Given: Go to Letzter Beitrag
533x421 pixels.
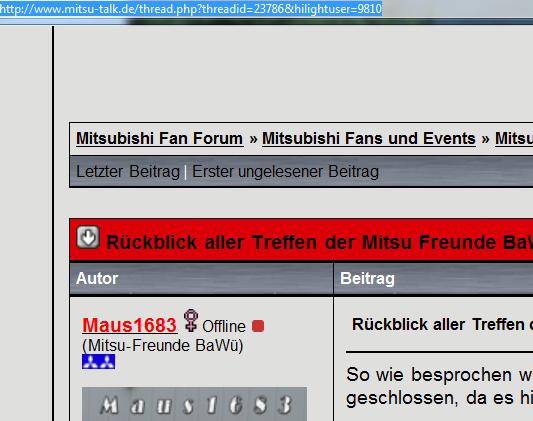Looking at the screenshot, I should [x=128, y=172].
